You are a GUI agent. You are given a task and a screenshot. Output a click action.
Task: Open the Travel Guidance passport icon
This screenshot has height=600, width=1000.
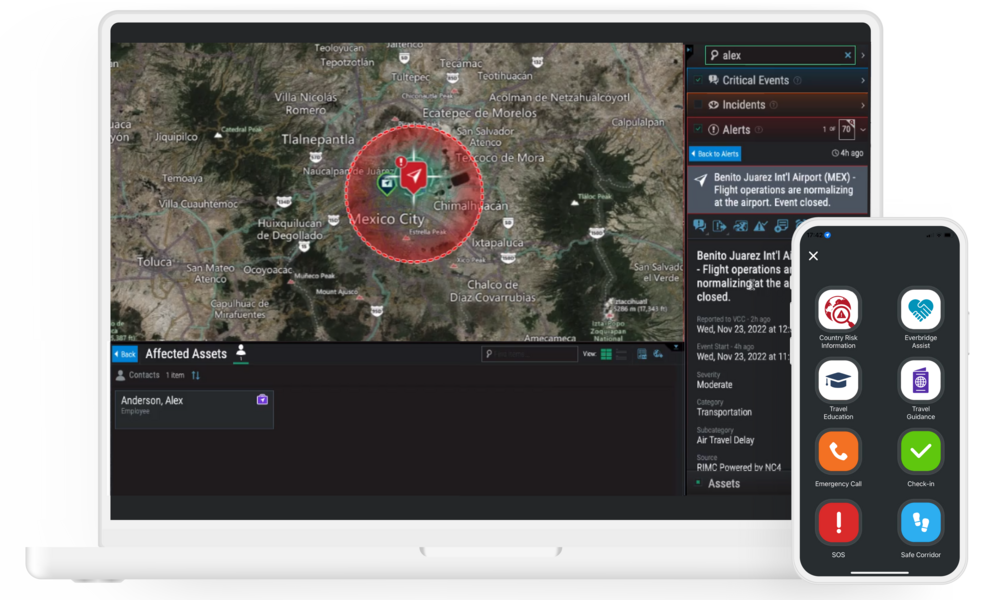[920, 381]
